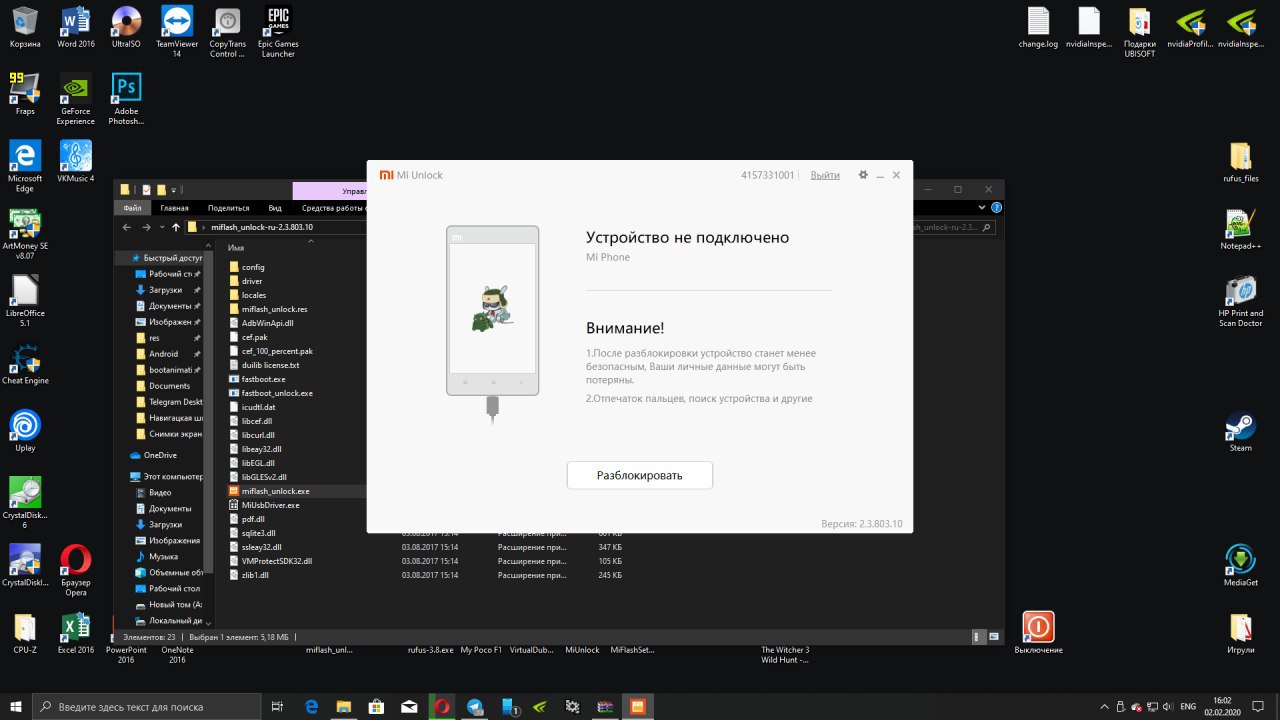Click the miflash_unlock-ru-2.3.803.10 address path
This screenshot has width=1280, height=720.
tap(262, 227)
